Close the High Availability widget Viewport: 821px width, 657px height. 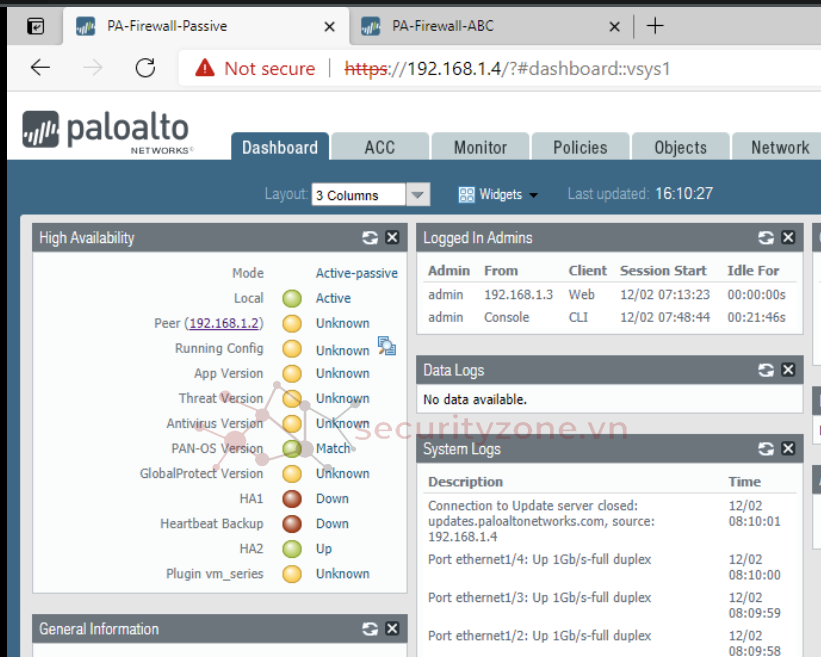pos(392,238)
